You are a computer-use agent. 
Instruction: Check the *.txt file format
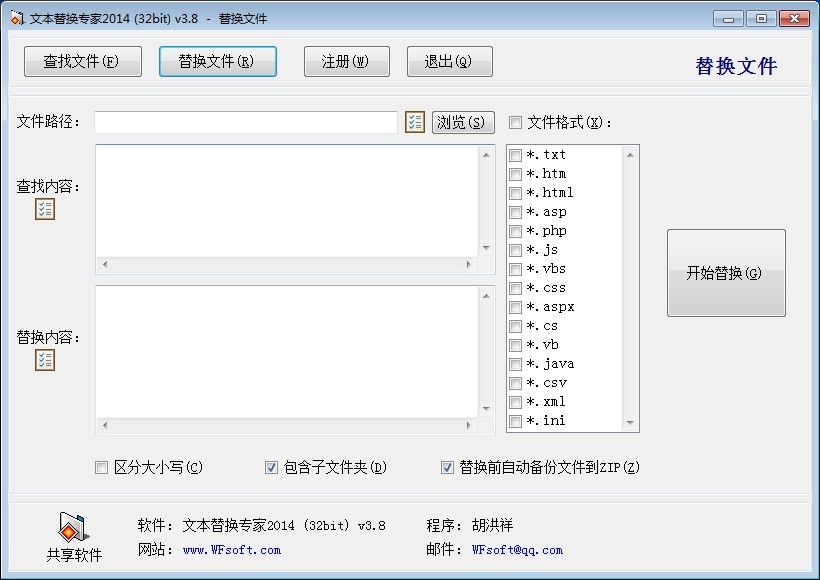click(x=515, y=155)
